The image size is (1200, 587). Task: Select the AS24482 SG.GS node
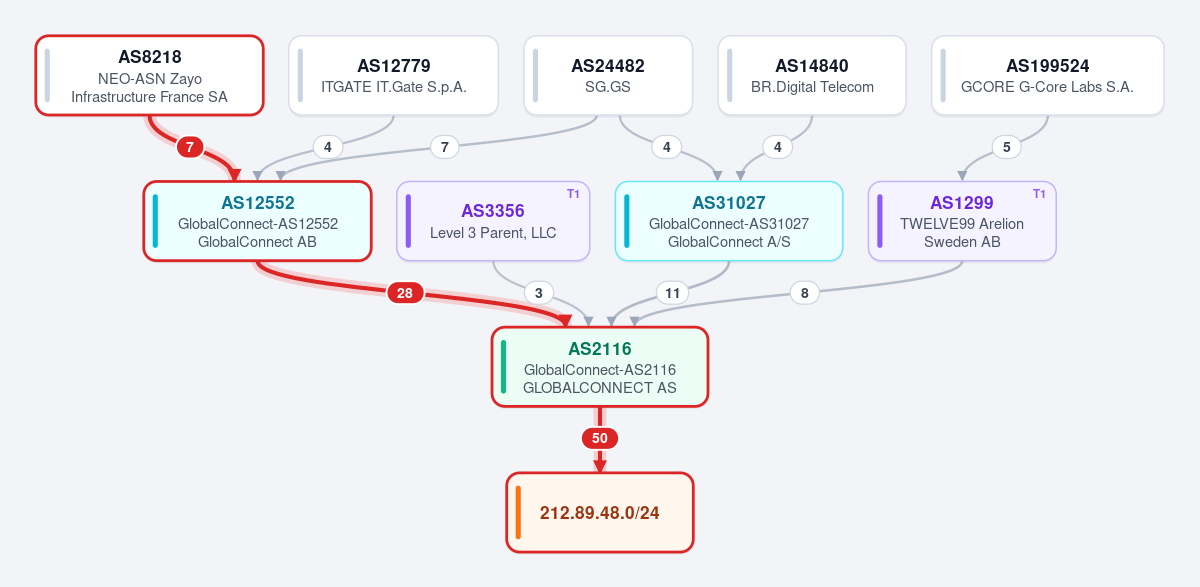608,76
